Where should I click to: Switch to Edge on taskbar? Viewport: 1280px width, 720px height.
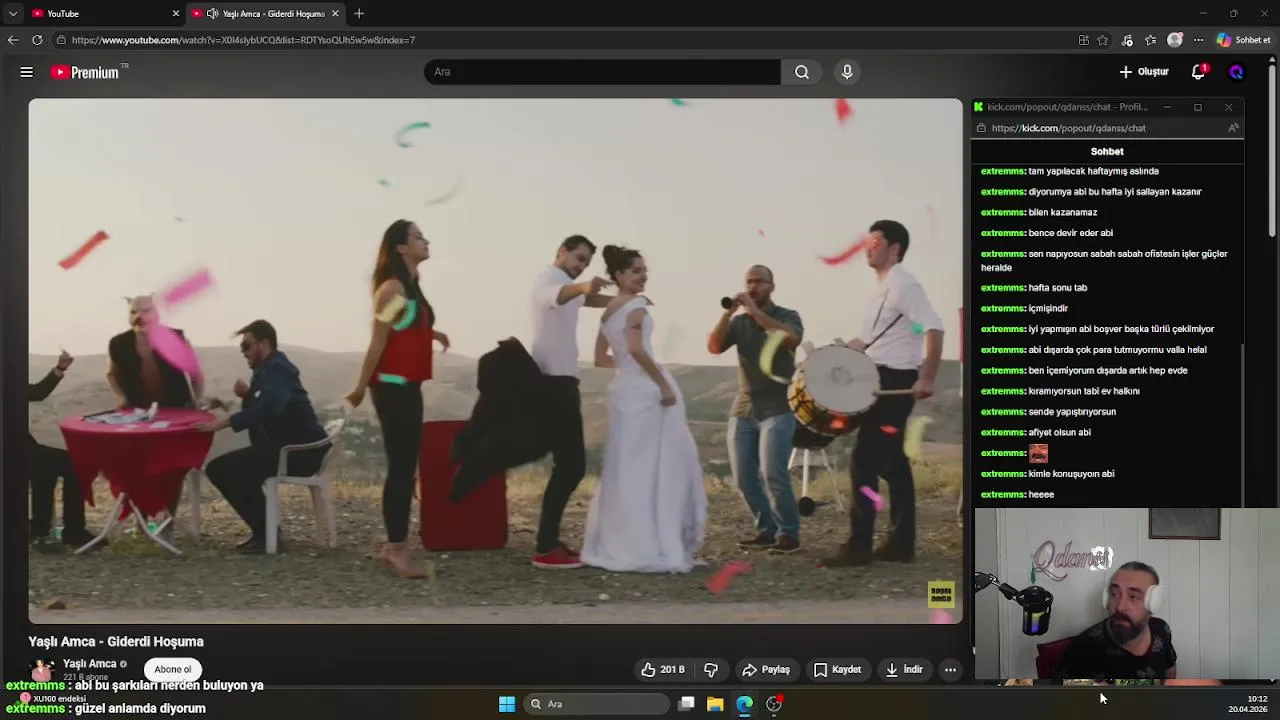(x=744, y=704)
